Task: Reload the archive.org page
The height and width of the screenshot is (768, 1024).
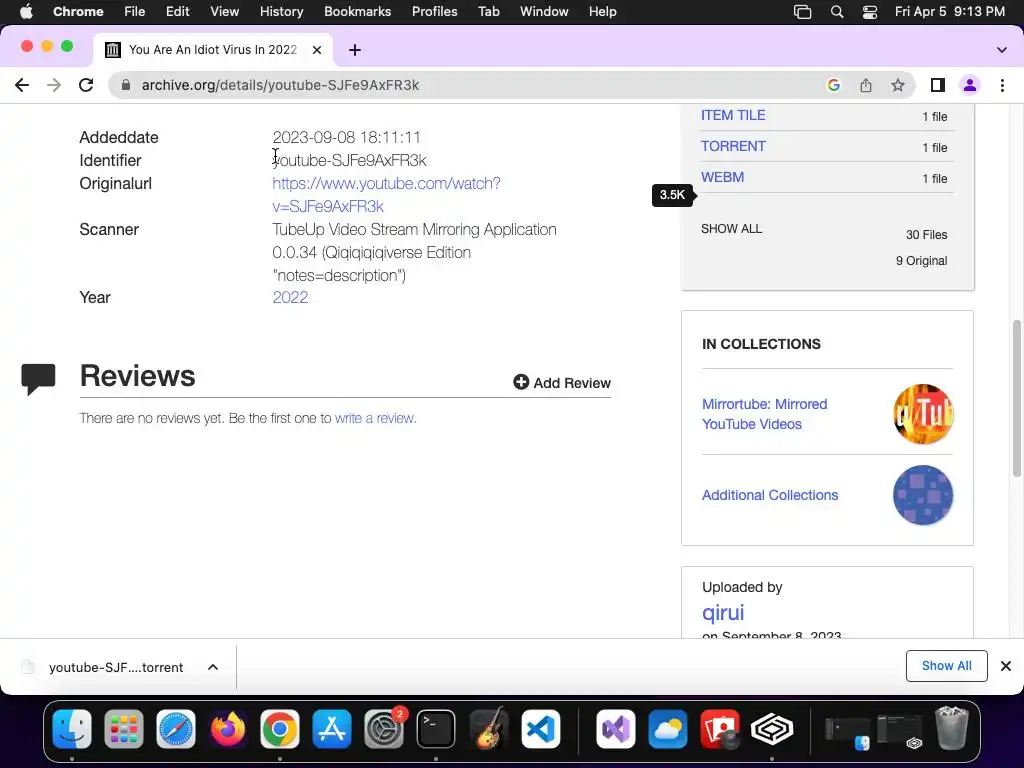Action: [86, 85]
